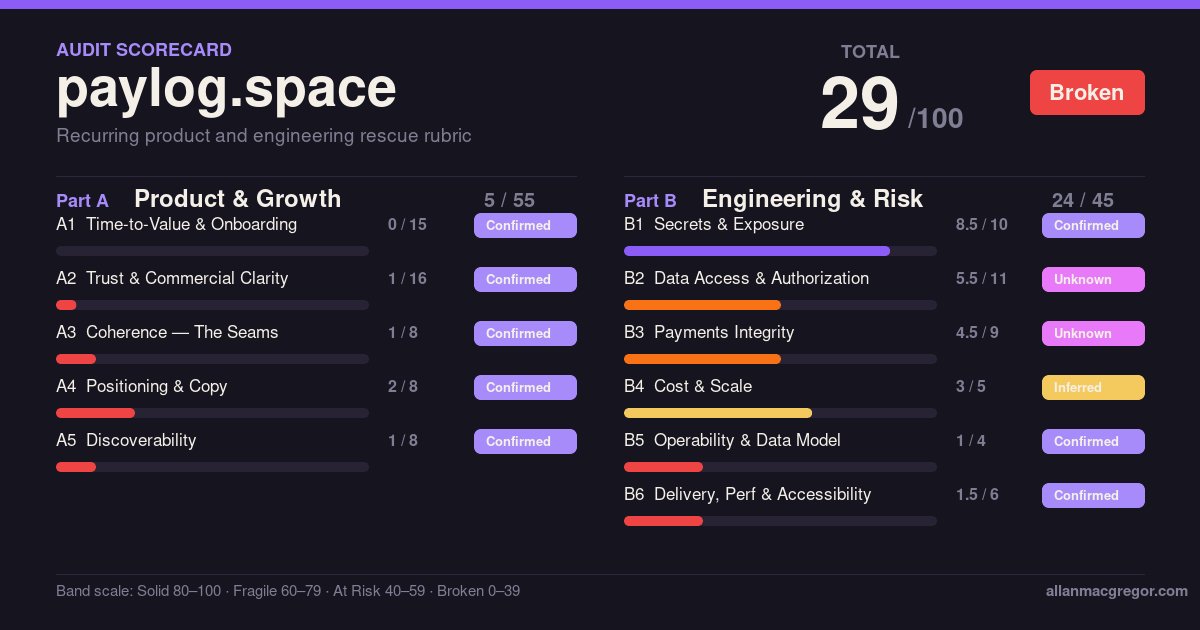
Task: Click the TOTAL label
Action: [870, 52]
